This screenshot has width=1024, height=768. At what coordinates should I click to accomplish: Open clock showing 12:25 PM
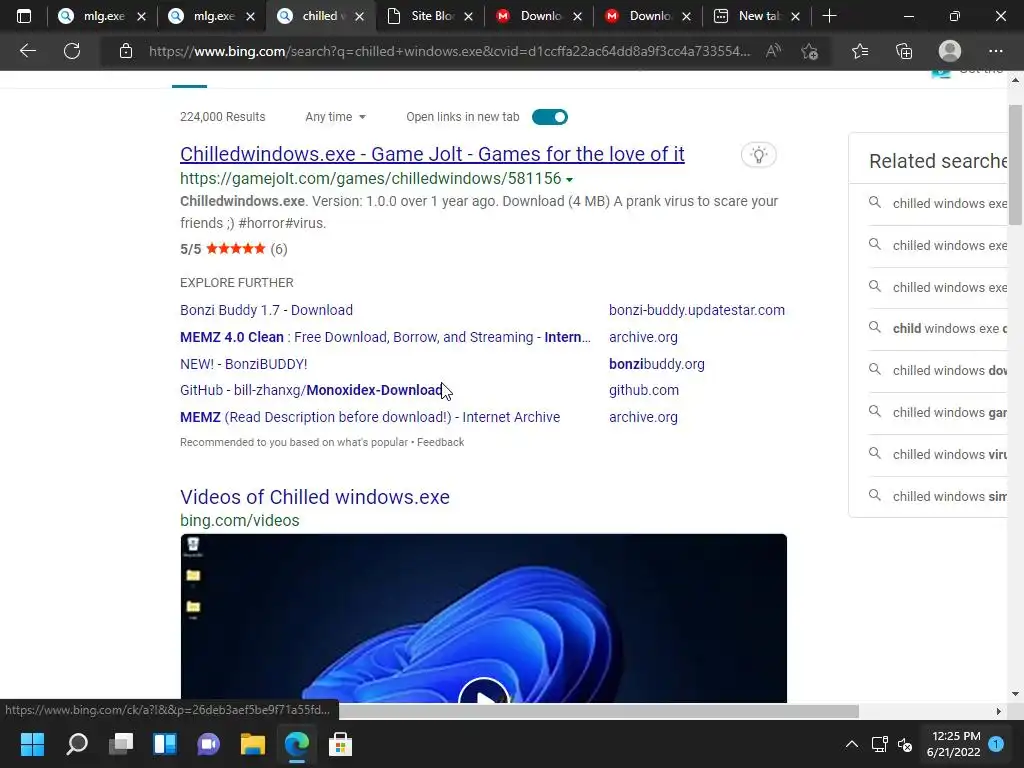coord(953,744)
